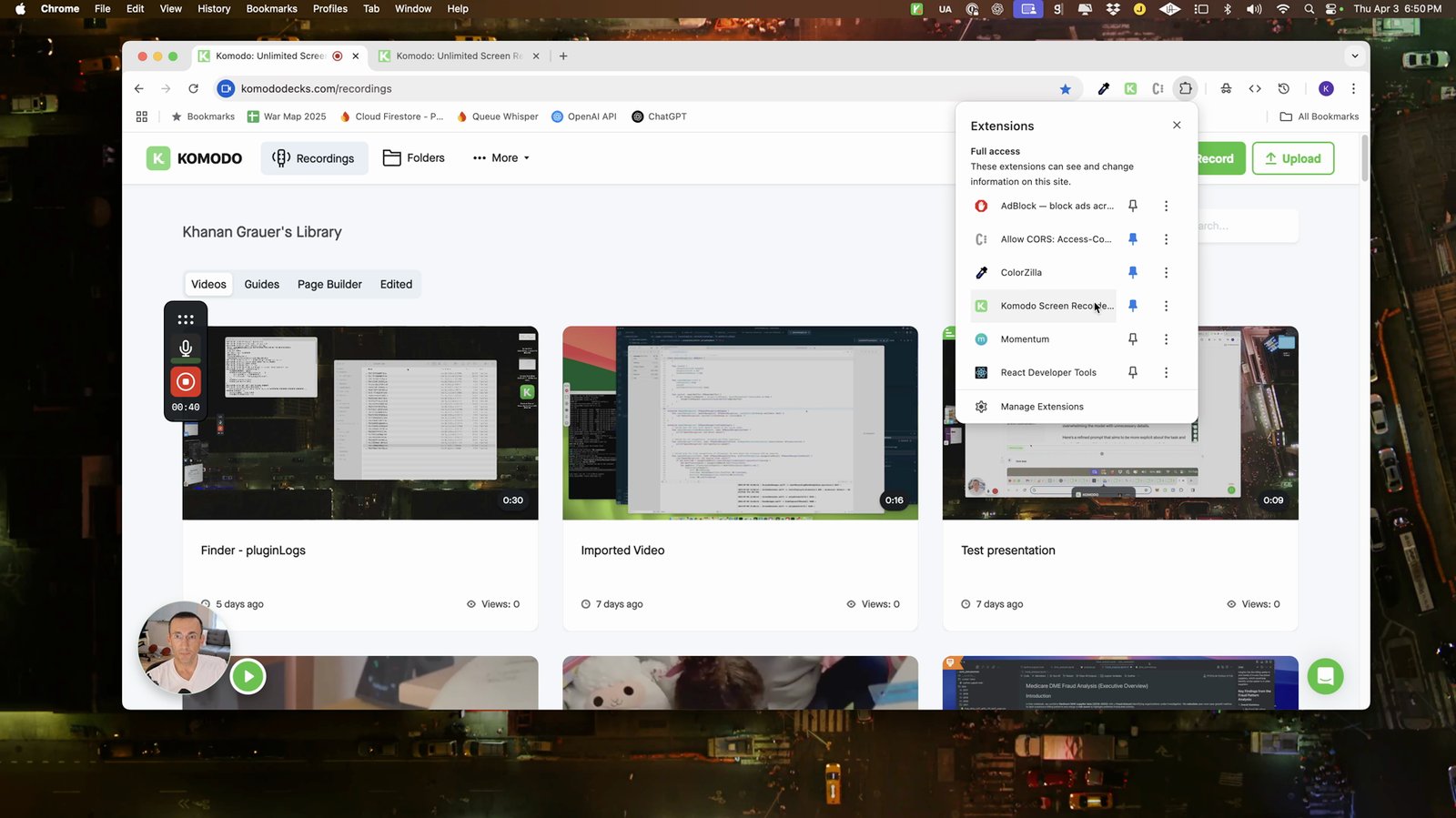This screenshot has height=818, width=1456.
Task: Open the ChatGPT bookmark
Action: coord(659,116)
